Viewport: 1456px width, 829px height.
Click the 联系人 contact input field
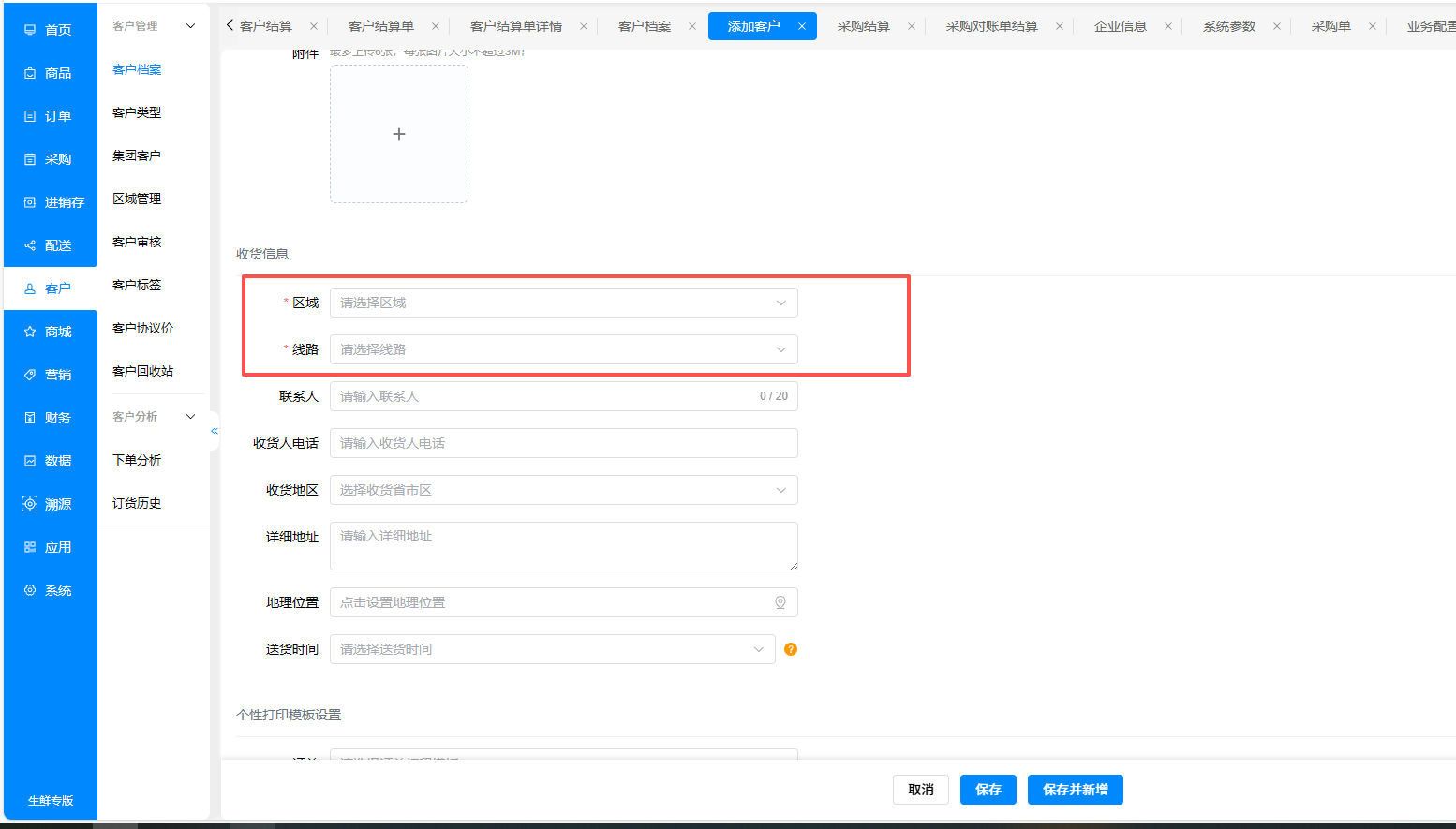click(x=564, y=396)
